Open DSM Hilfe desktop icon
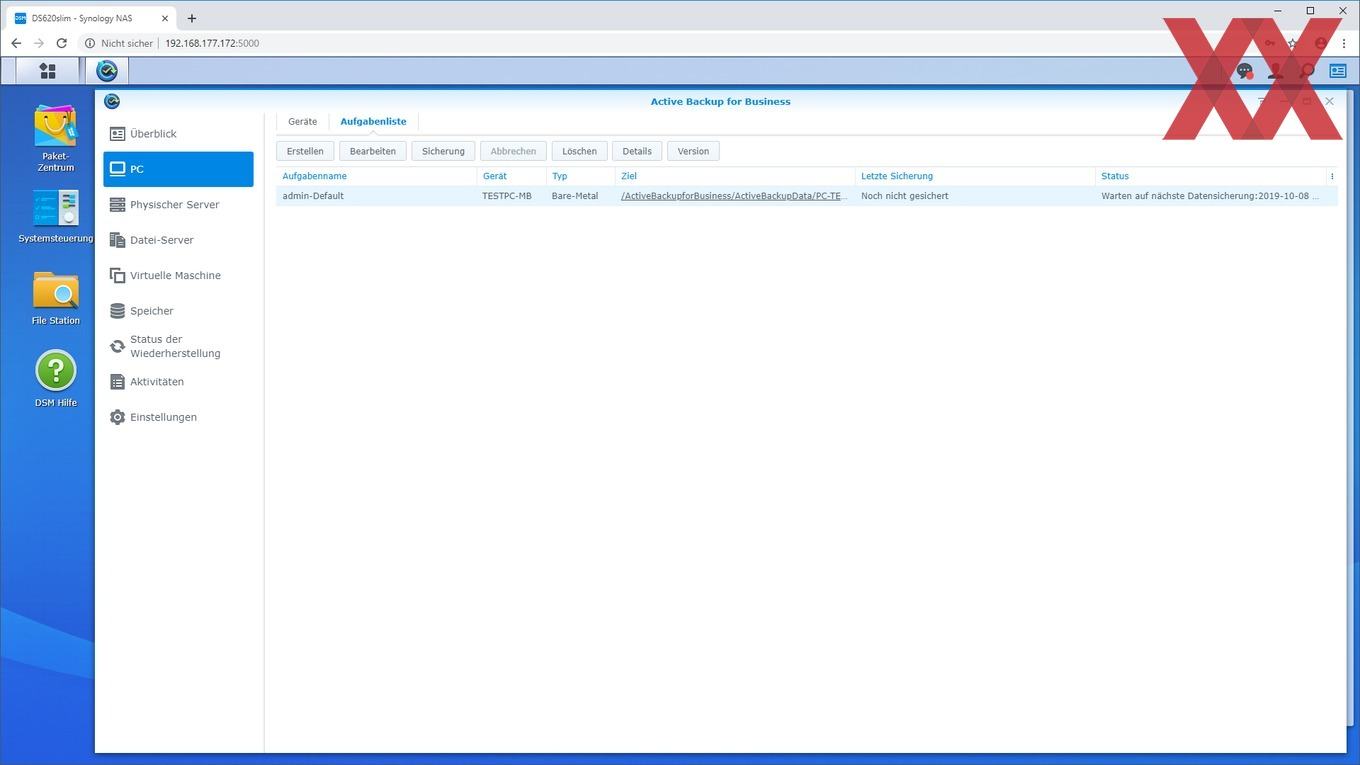 pyautogui.click(x=56, y=379)
